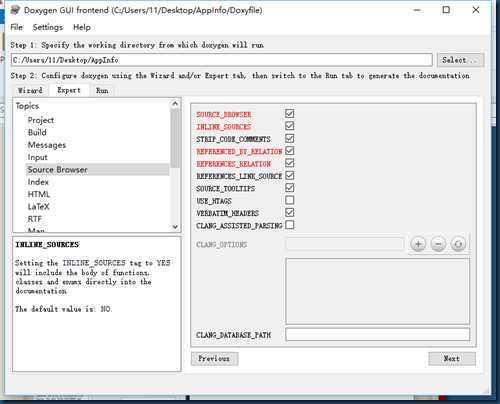
Task: Click the CLANG_OPTIONS text field
Action: click(x=345, y=244)
